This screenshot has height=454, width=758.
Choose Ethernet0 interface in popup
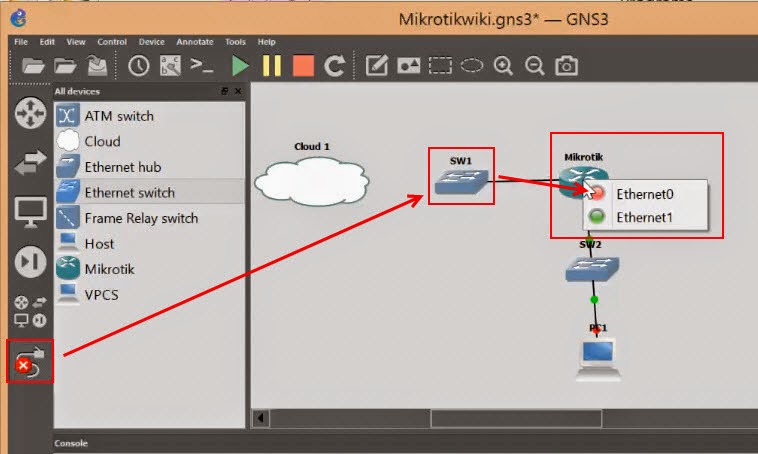click(x=645, y=194)
